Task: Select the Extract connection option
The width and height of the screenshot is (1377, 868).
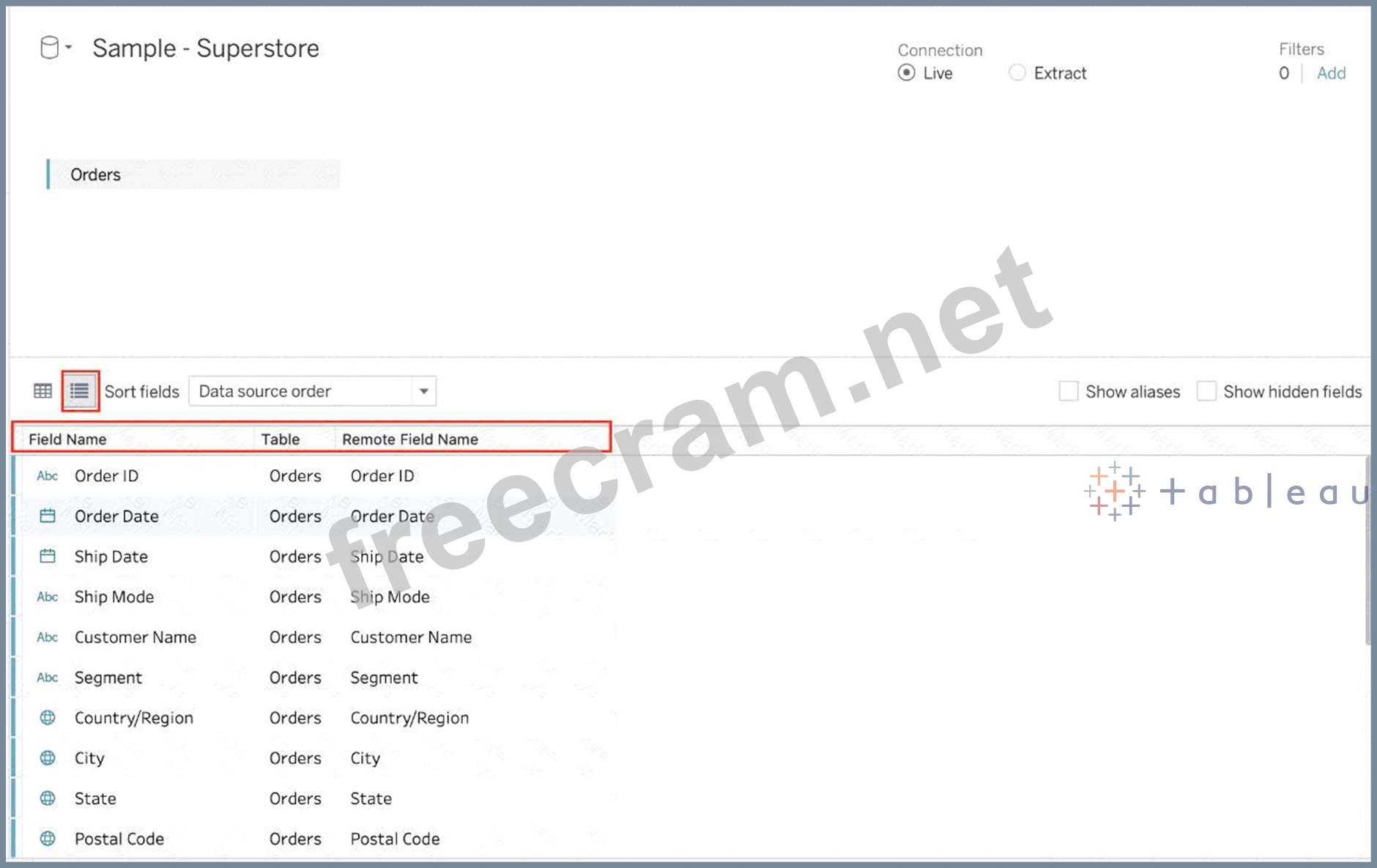Action: tap(1017, 73)
